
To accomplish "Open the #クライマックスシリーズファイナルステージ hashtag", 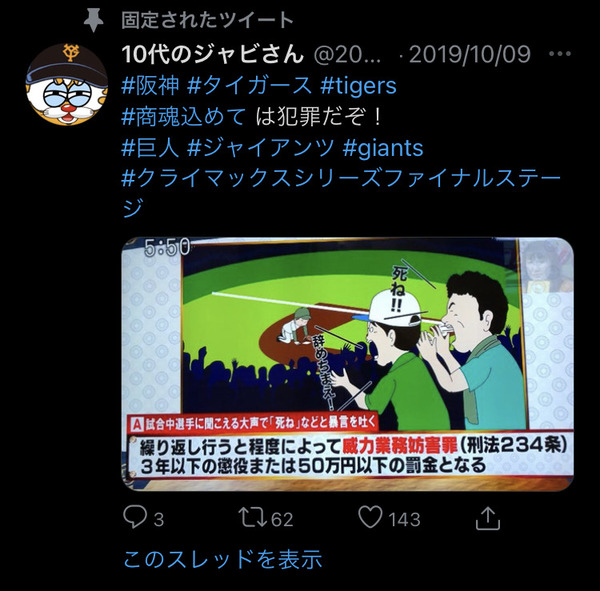I will (341, 194).
